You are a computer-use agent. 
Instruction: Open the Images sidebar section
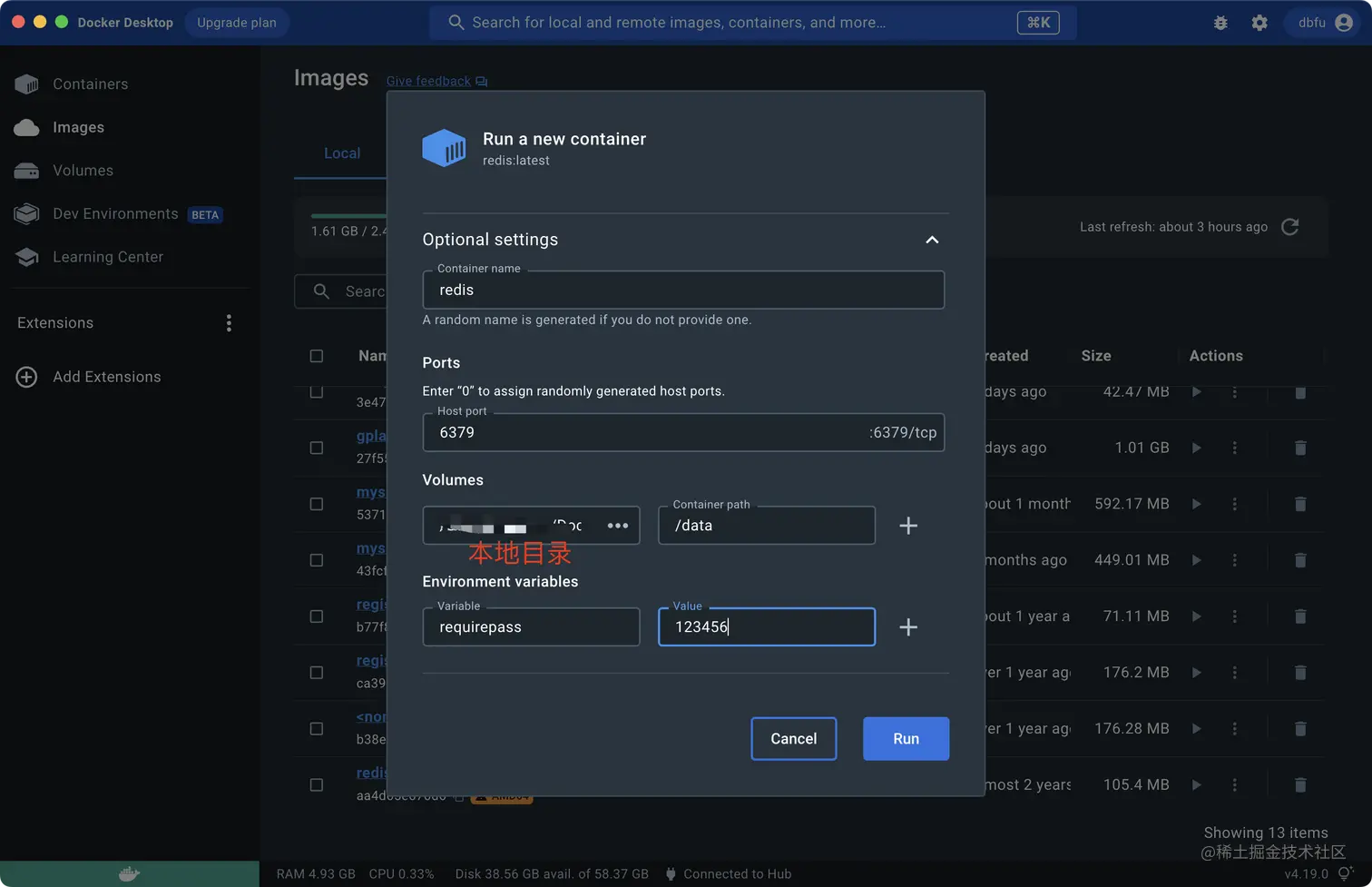tap(78, 127)
